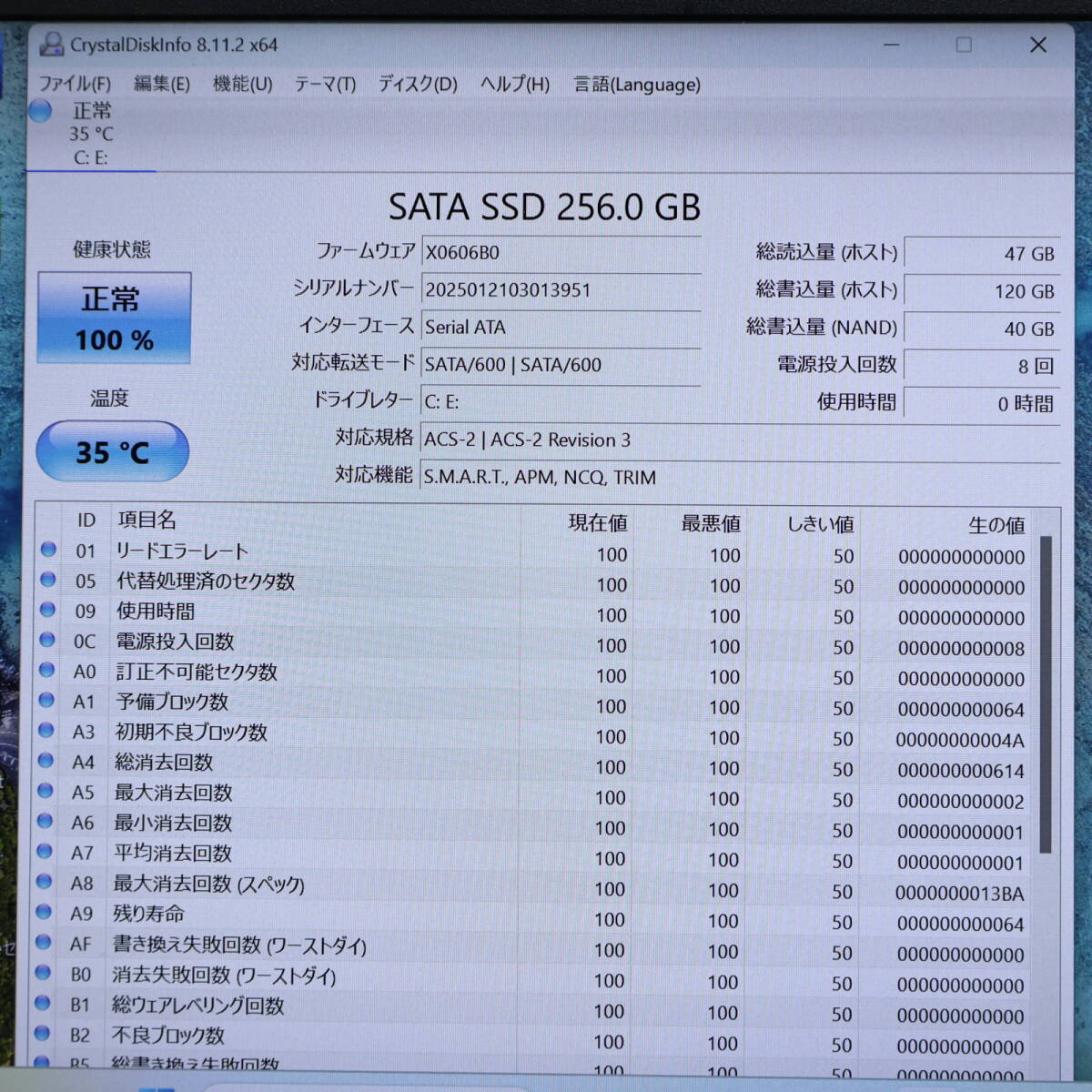Click the 最悪値 column header

click(x=711, y=524)
